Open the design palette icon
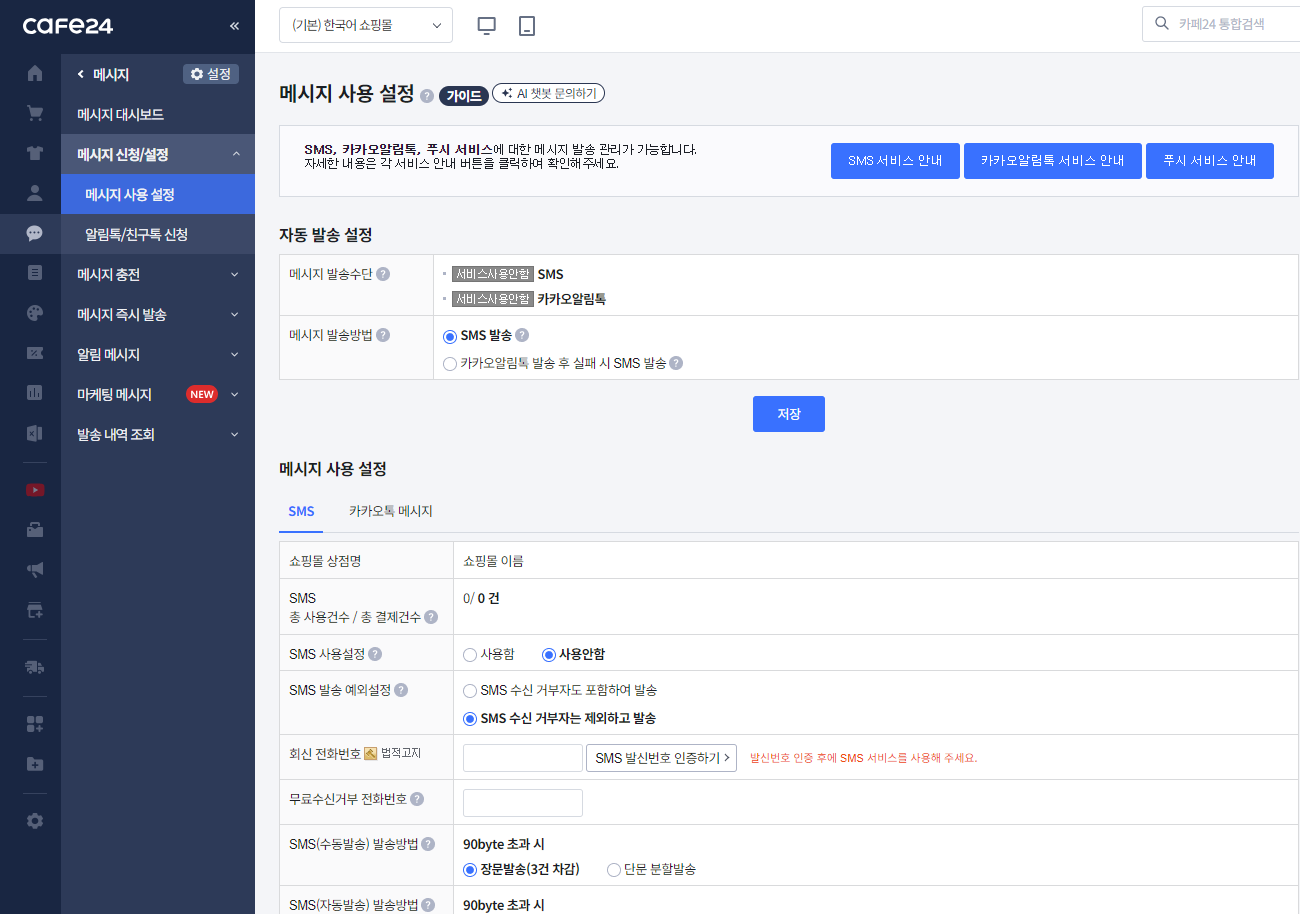 [35, 313]
